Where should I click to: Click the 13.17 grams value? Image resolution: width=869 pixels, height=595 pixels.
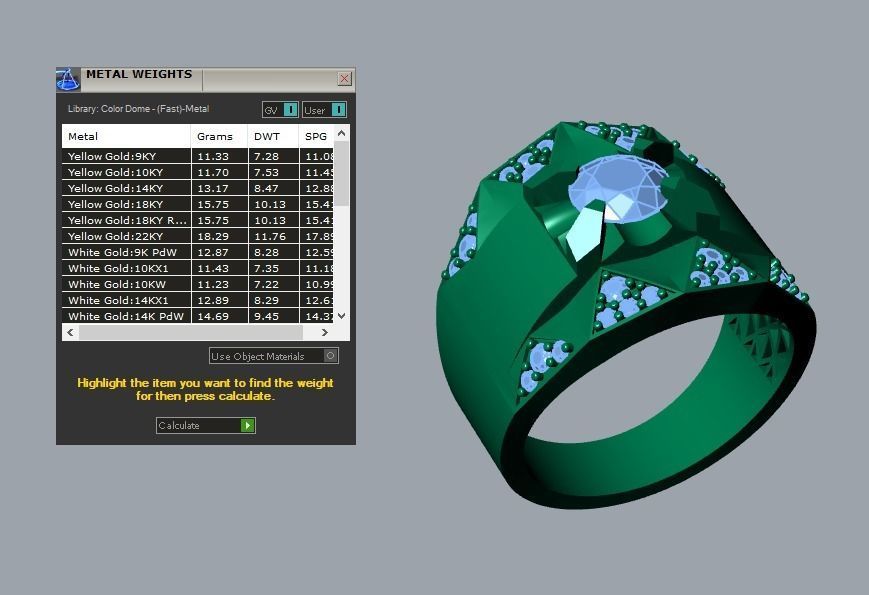point(213,188)
